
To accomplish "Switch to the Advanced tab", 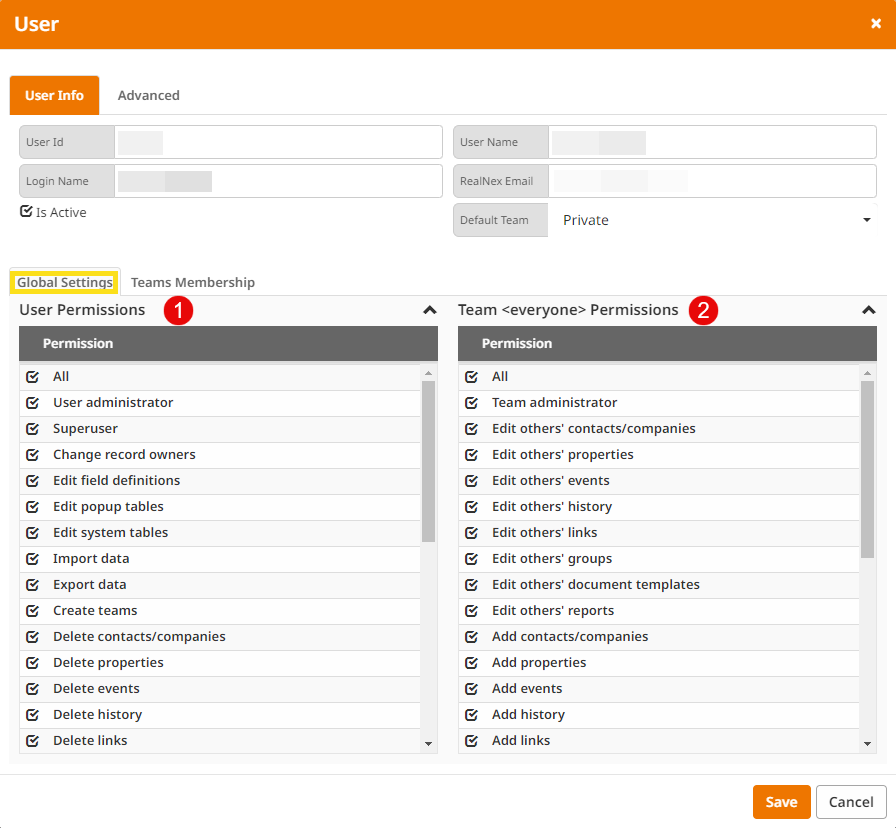I will [x=148, y=95].
